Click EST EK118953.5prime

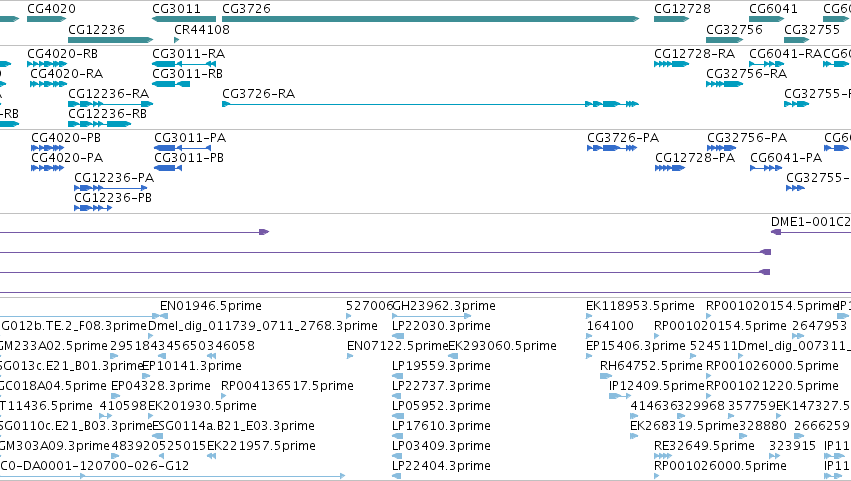pos(640,306)
